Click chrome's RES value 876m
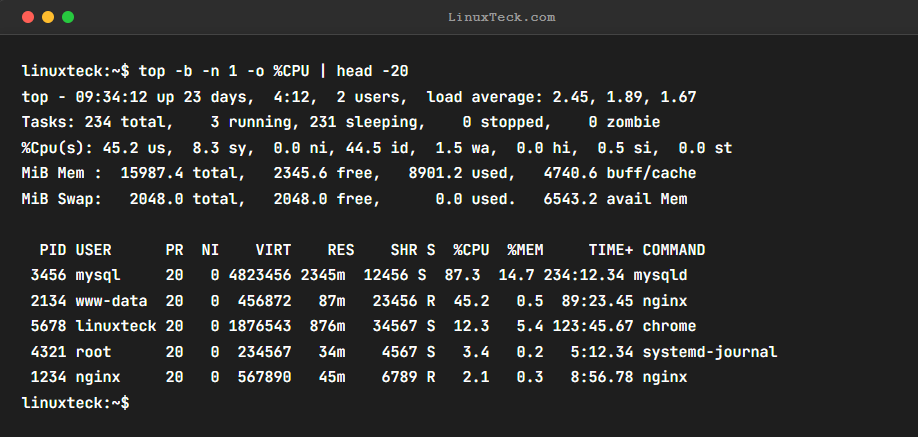This screenshot has width=918, height=437. tap(327, 326)
